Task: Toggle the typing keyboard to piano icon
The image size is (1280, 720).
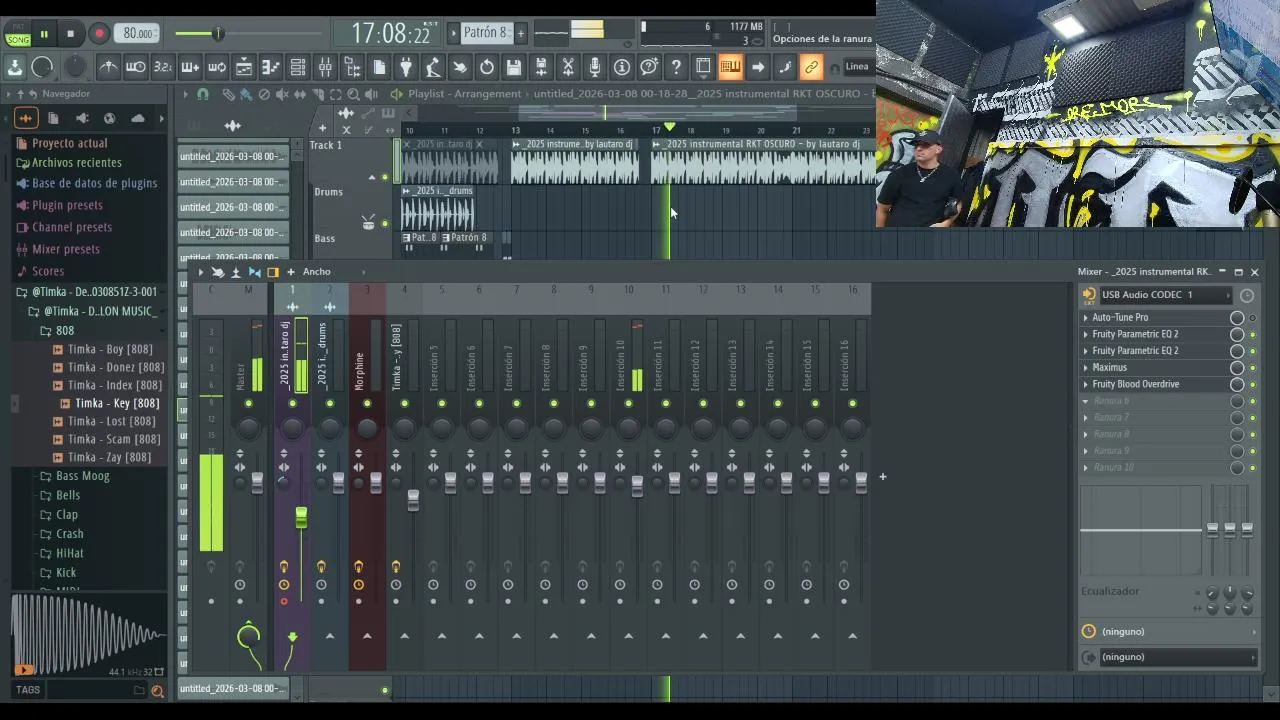Action: coord(730,67)
